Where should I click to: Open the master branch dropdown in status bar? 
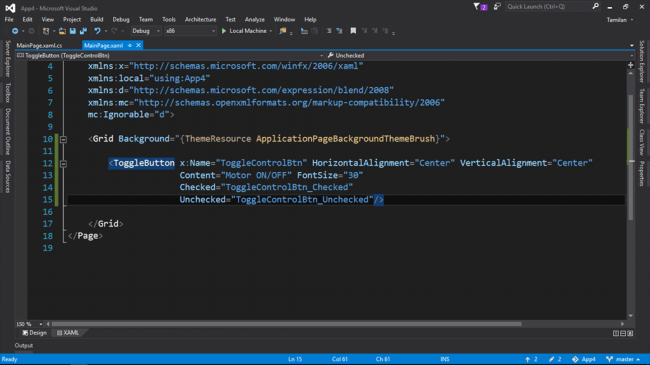pyautogui.click(x=623, y=359)
